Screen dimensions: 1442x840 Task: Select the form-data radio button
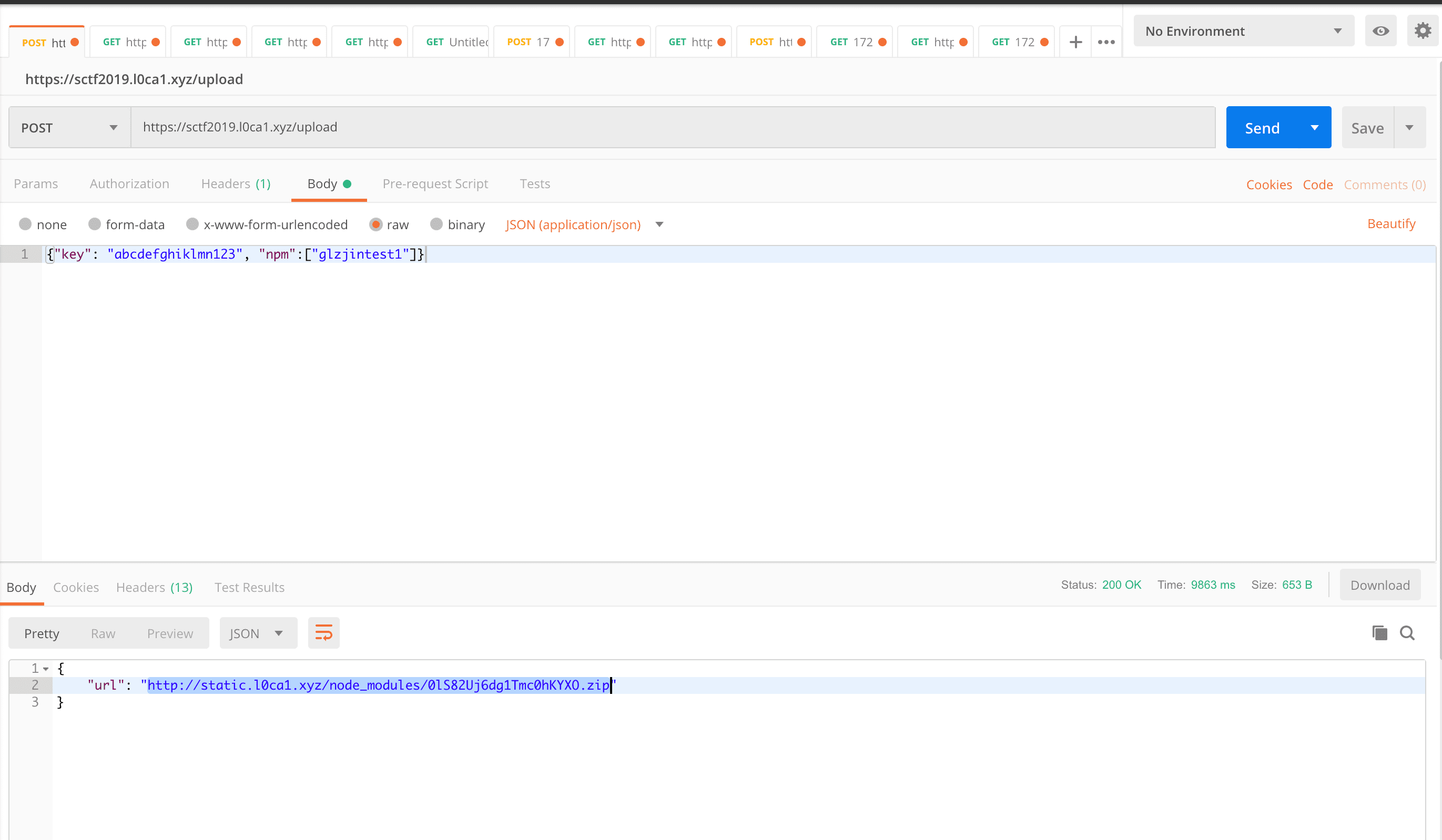[95, 224]
